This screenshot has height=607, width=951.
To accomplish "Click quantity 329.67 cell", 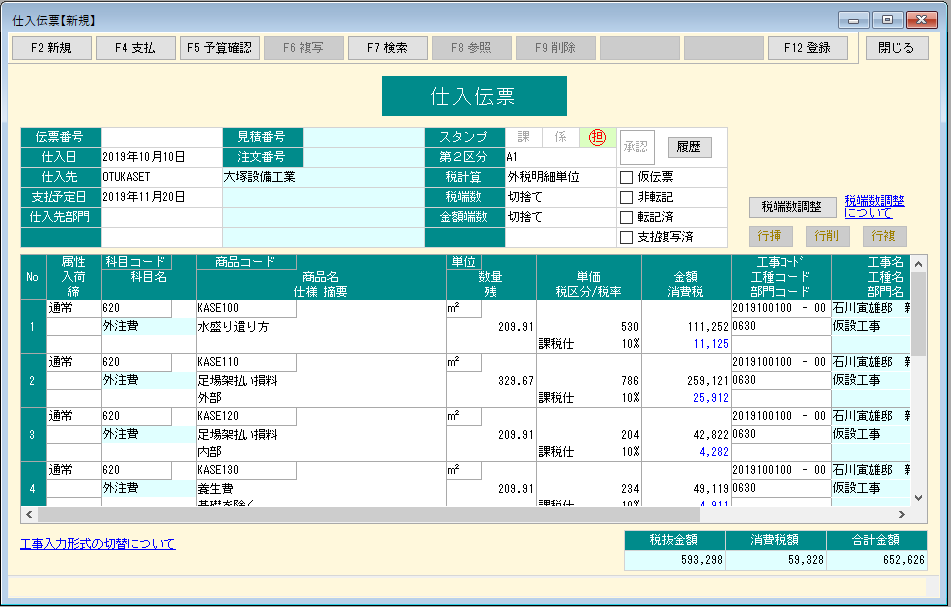I will coord(491,381).
